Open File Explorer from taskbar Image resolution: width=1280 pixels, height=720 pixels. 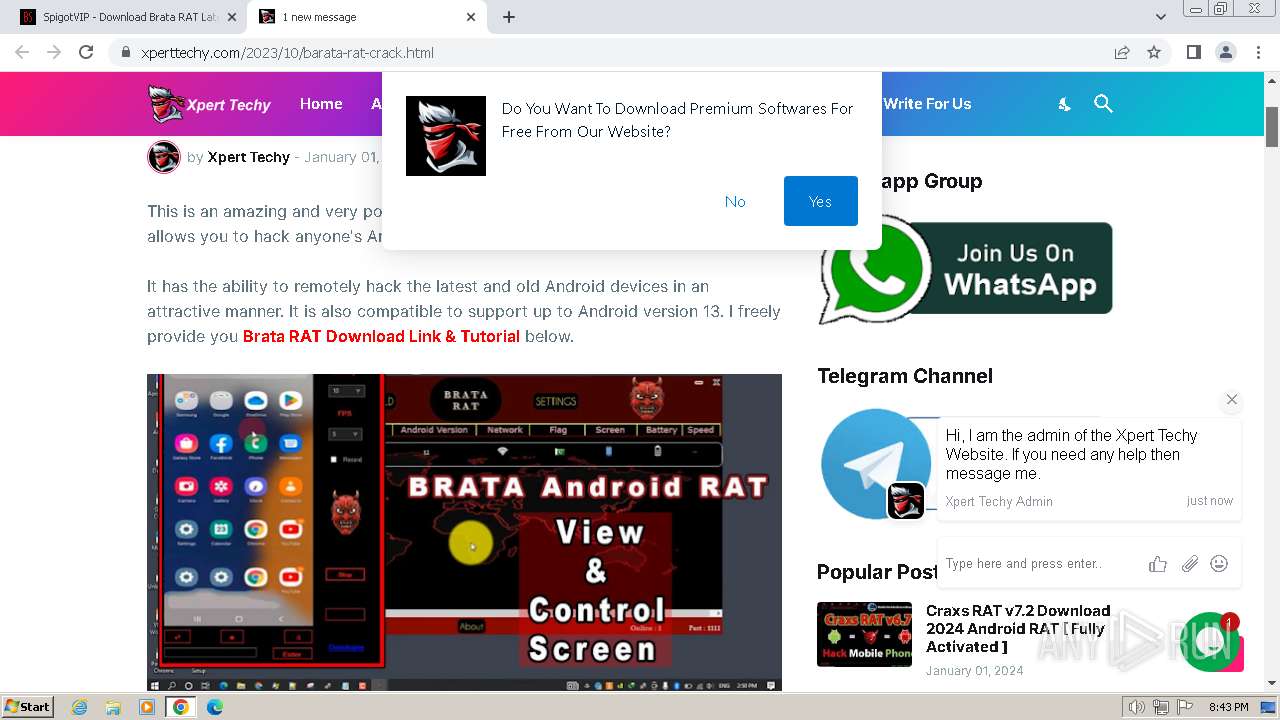[x=113, y=707]
